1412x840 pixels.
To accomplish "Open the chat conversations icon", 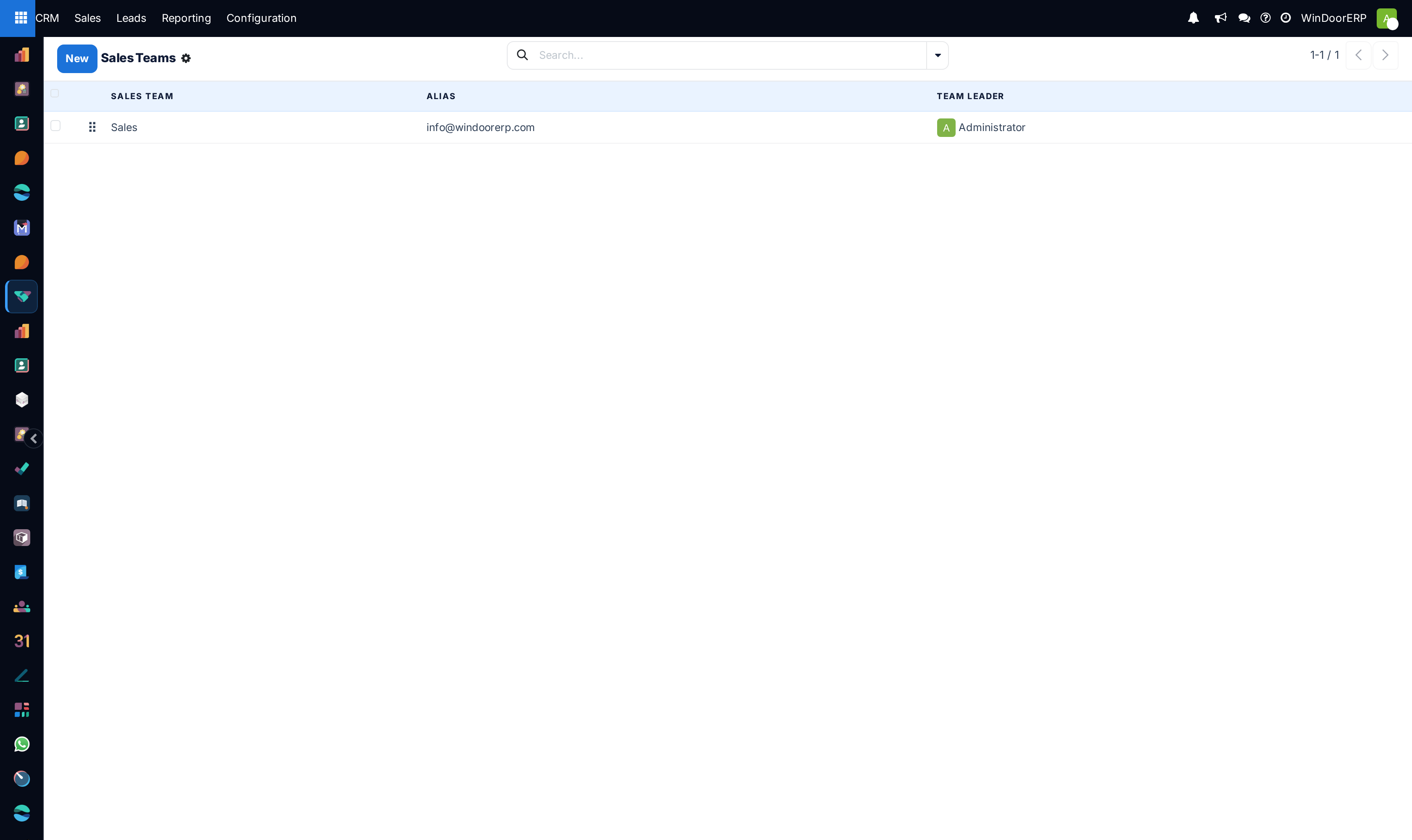I will (x=1244, y=18).
